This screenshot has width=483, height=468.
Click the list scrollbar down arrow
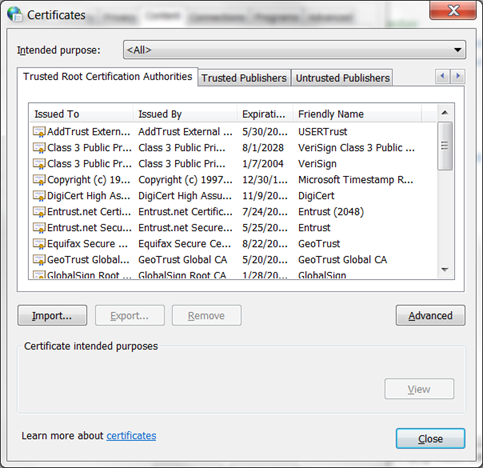click(445, 269)
